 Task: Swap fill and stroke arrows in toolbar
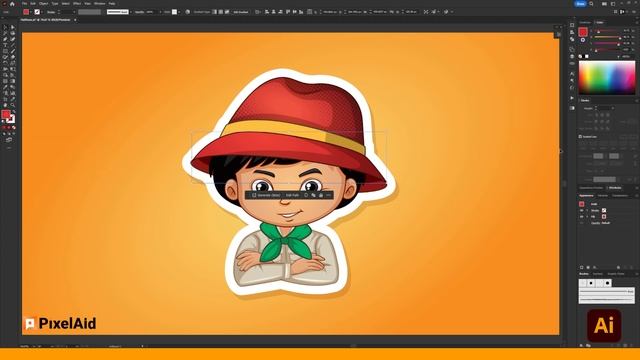coord(13,111)
